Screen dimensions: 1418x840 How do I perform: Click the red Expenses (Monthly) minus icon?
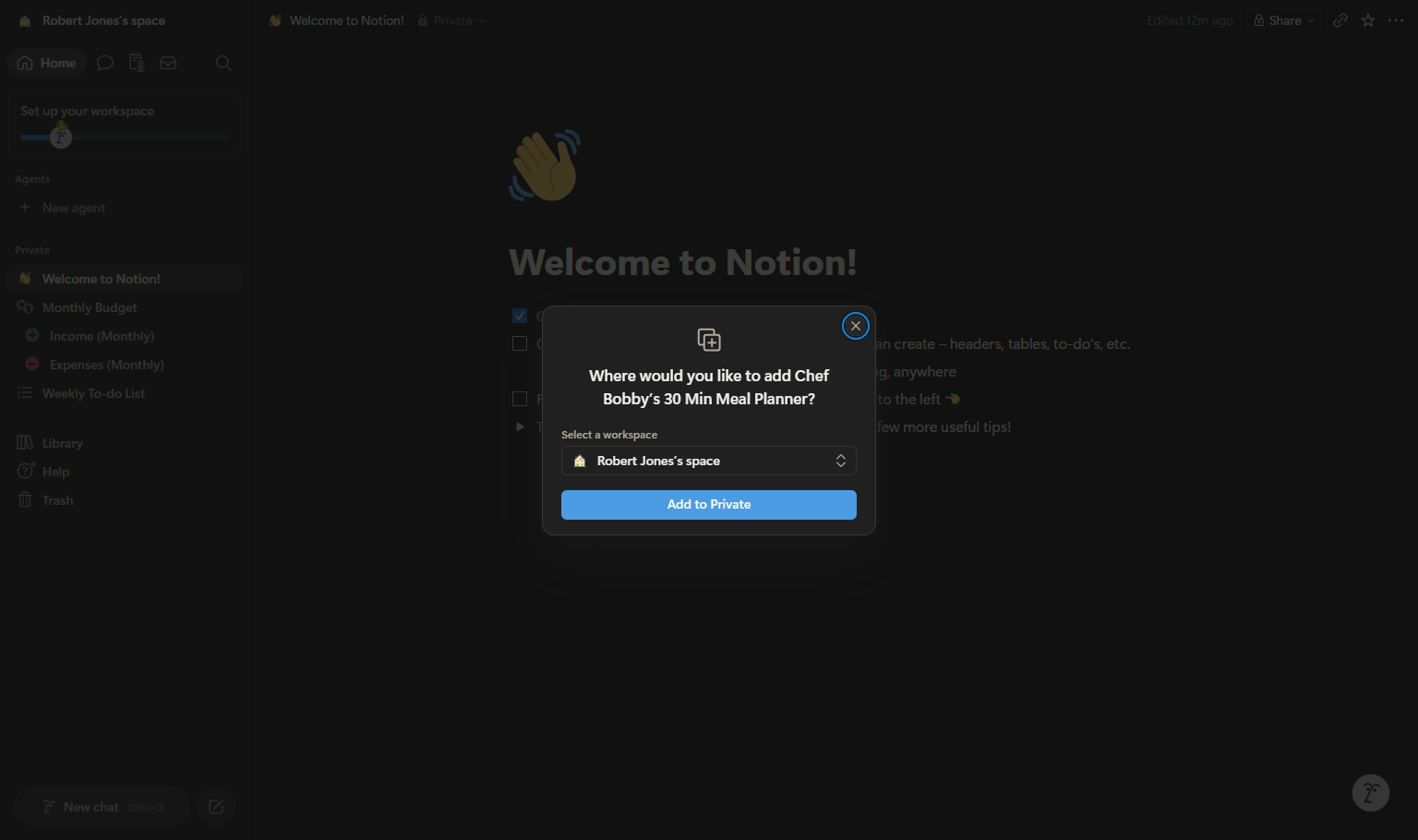coord(32,365)
